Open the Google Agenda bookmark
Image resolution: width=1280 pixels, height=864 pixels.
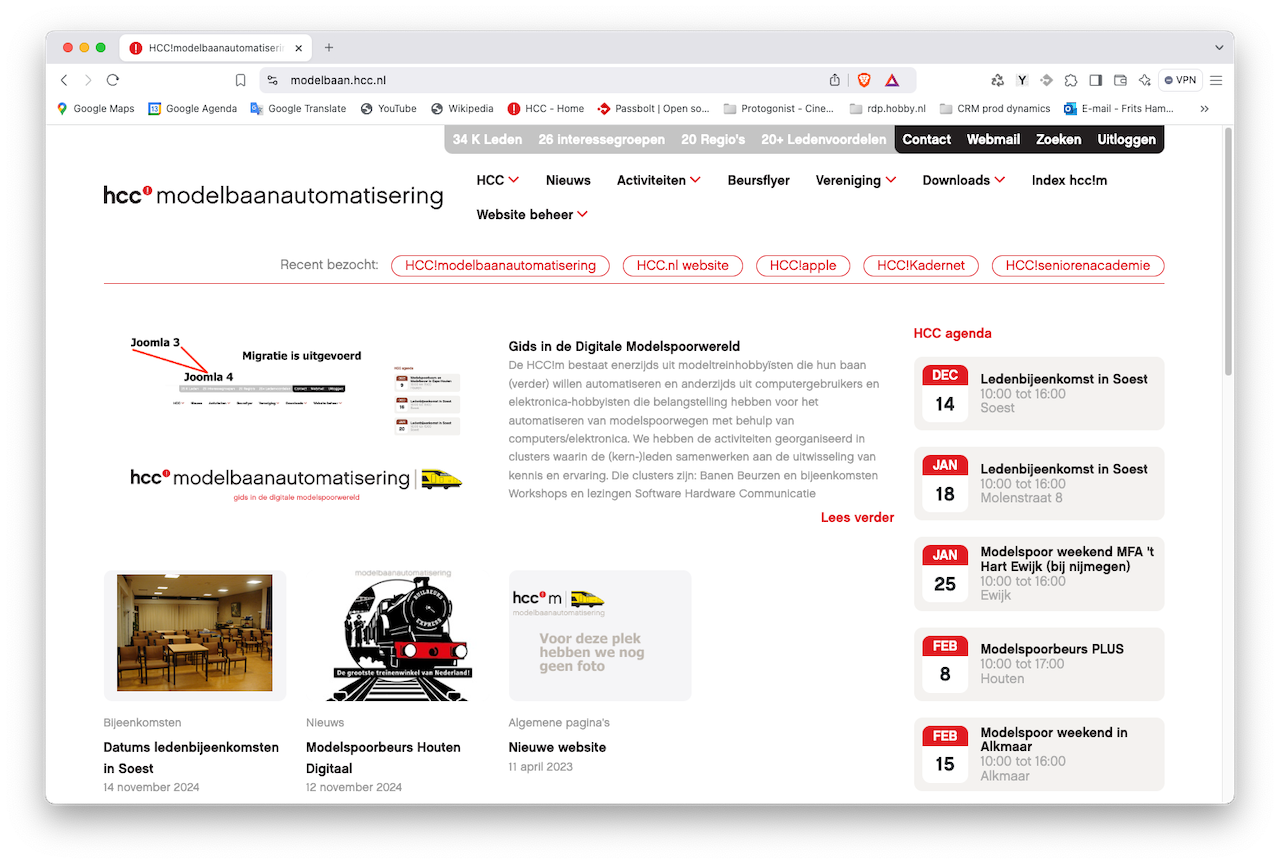192,108
